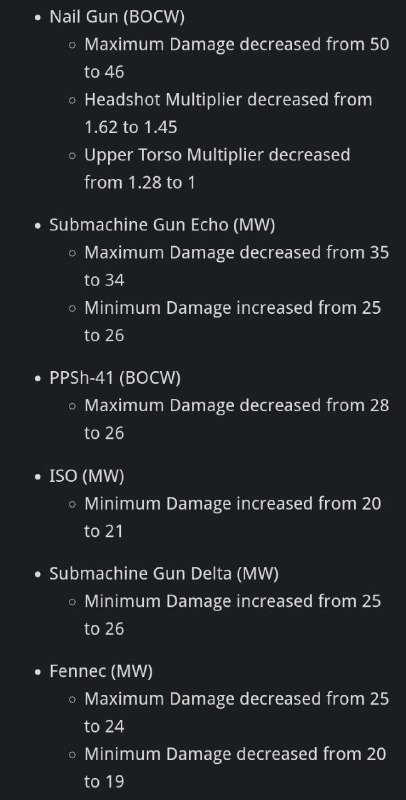Click the Submachine Gun Delta (MW) heading
The width and height of the screenshot is (406, 800).
point(164,574)
